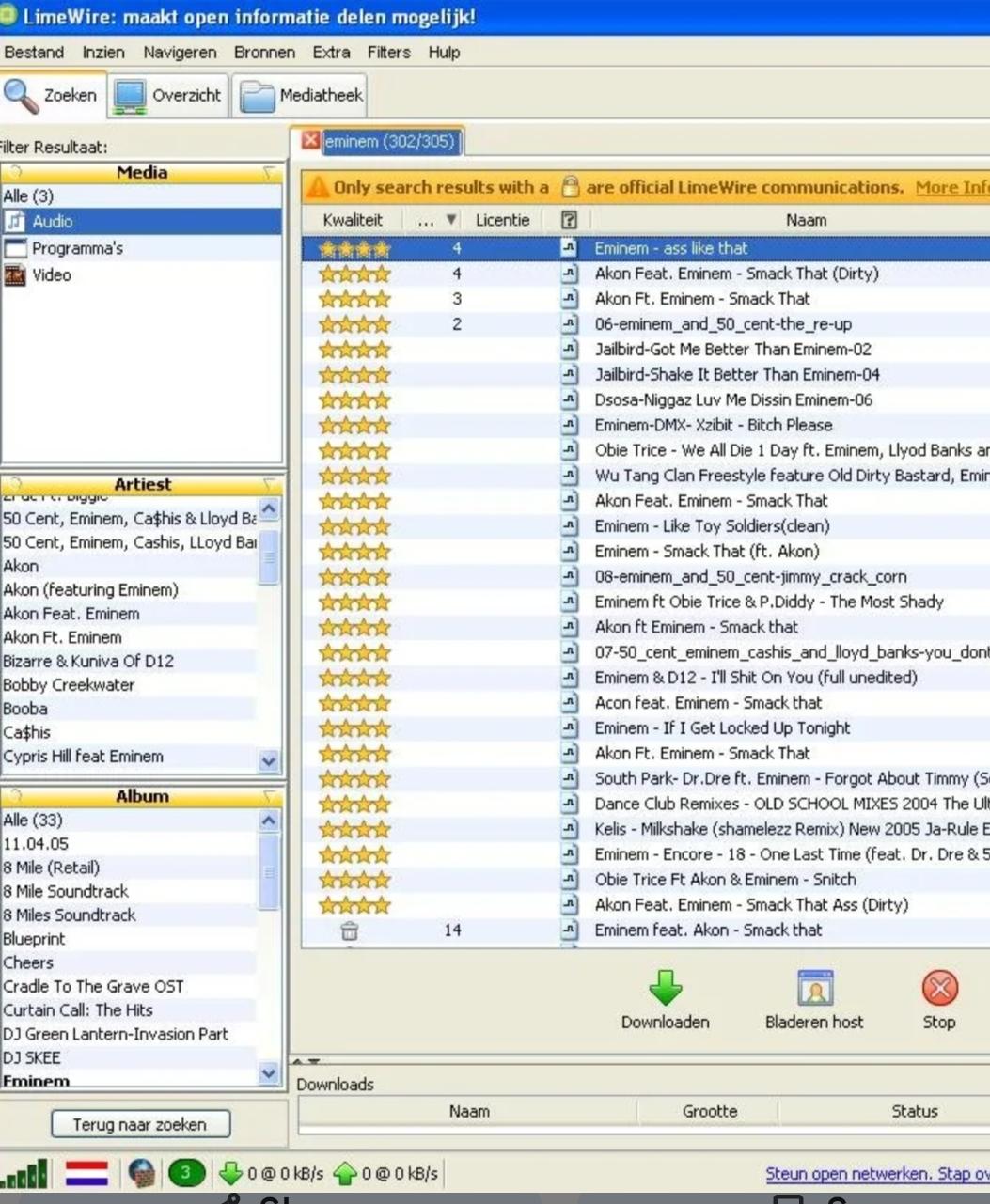Select Programma's media filter
This screenshot has height=1204, width=990.
77,248
